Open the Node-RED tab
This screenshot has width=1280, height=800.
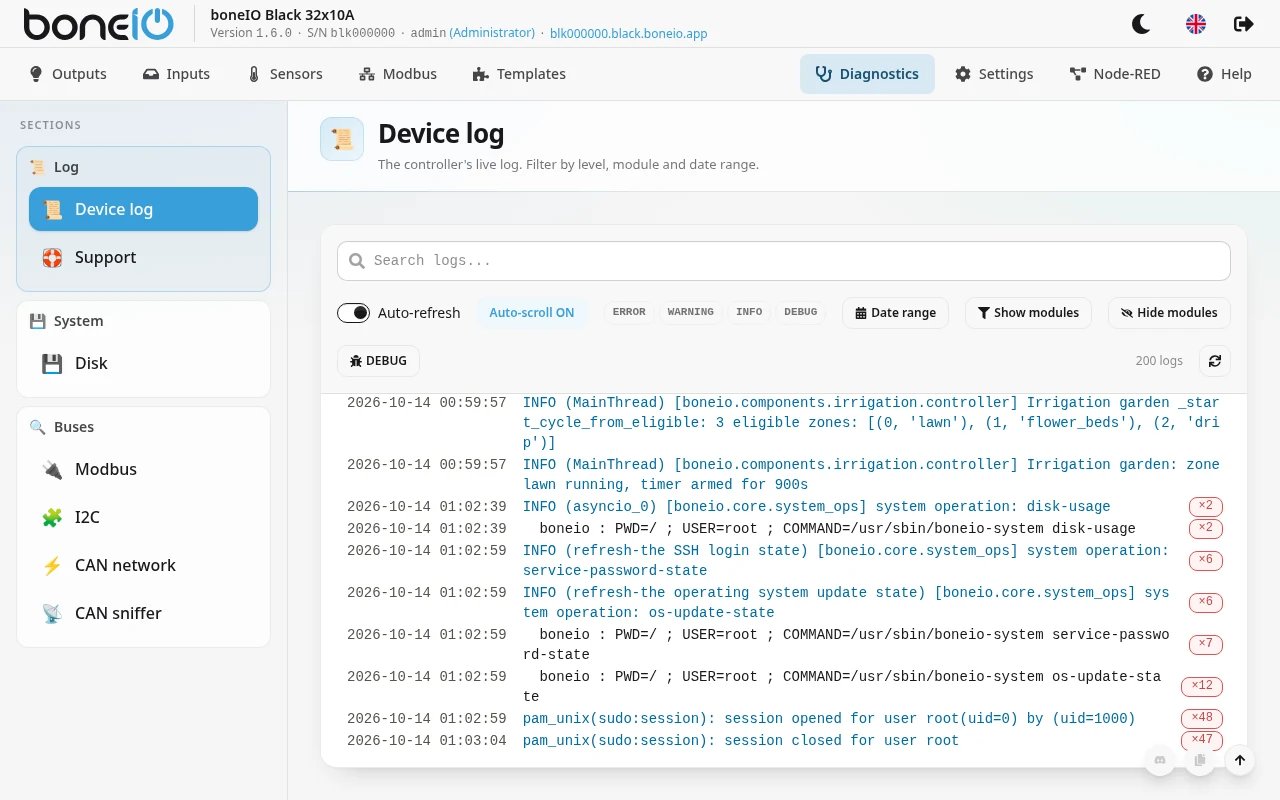coord(1115,74)
